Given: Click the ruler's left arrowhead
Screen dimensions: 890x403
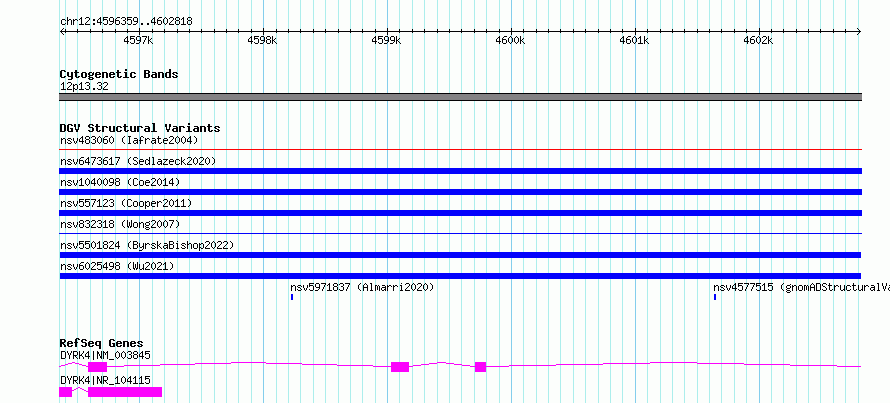Looking at the screenshot, I should [62, 32].
